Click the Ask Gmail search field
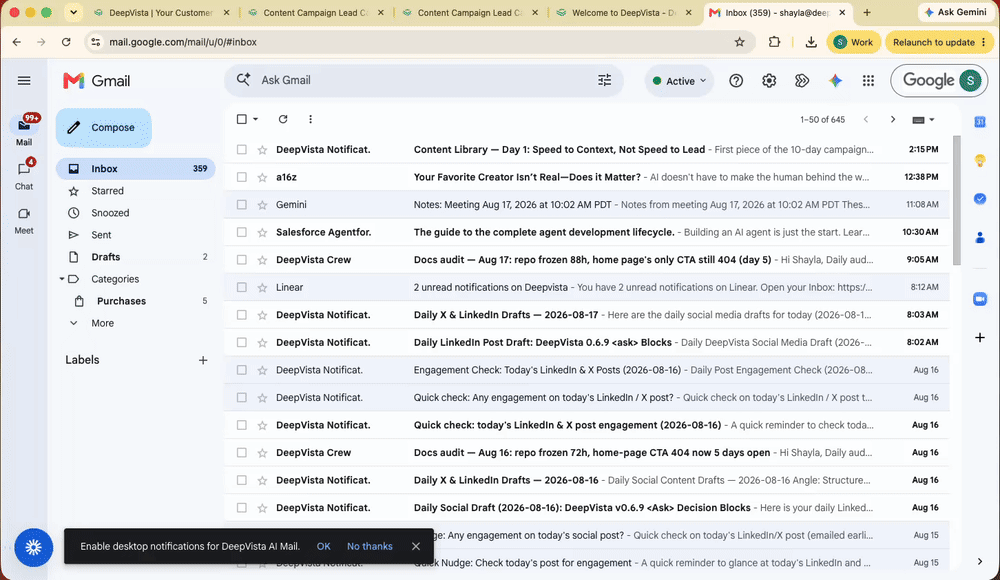1000x580 pixels. [421, 80]
